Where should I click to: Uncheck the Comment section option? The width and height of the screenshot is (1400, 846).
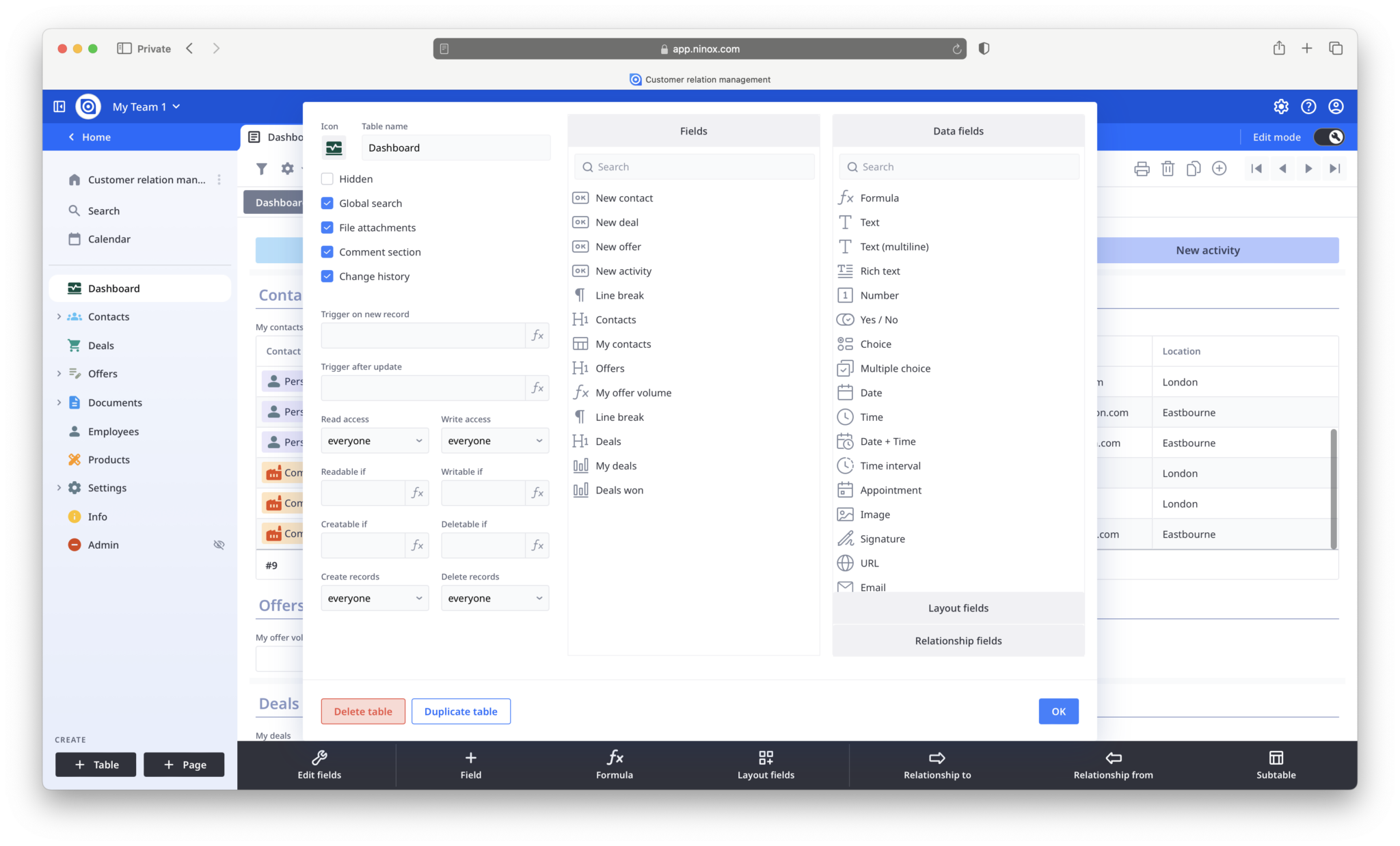click(x=327, y=251)
